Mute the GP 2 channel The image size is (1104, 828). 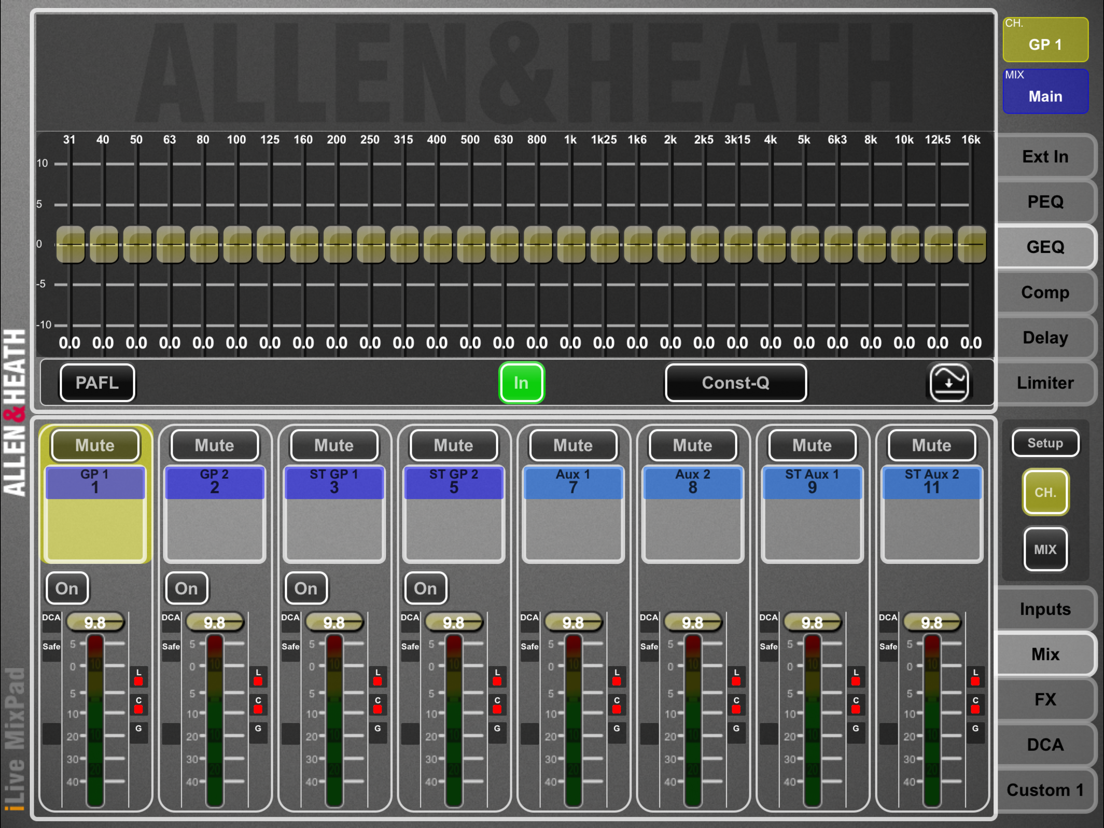[x=215, y=445]
